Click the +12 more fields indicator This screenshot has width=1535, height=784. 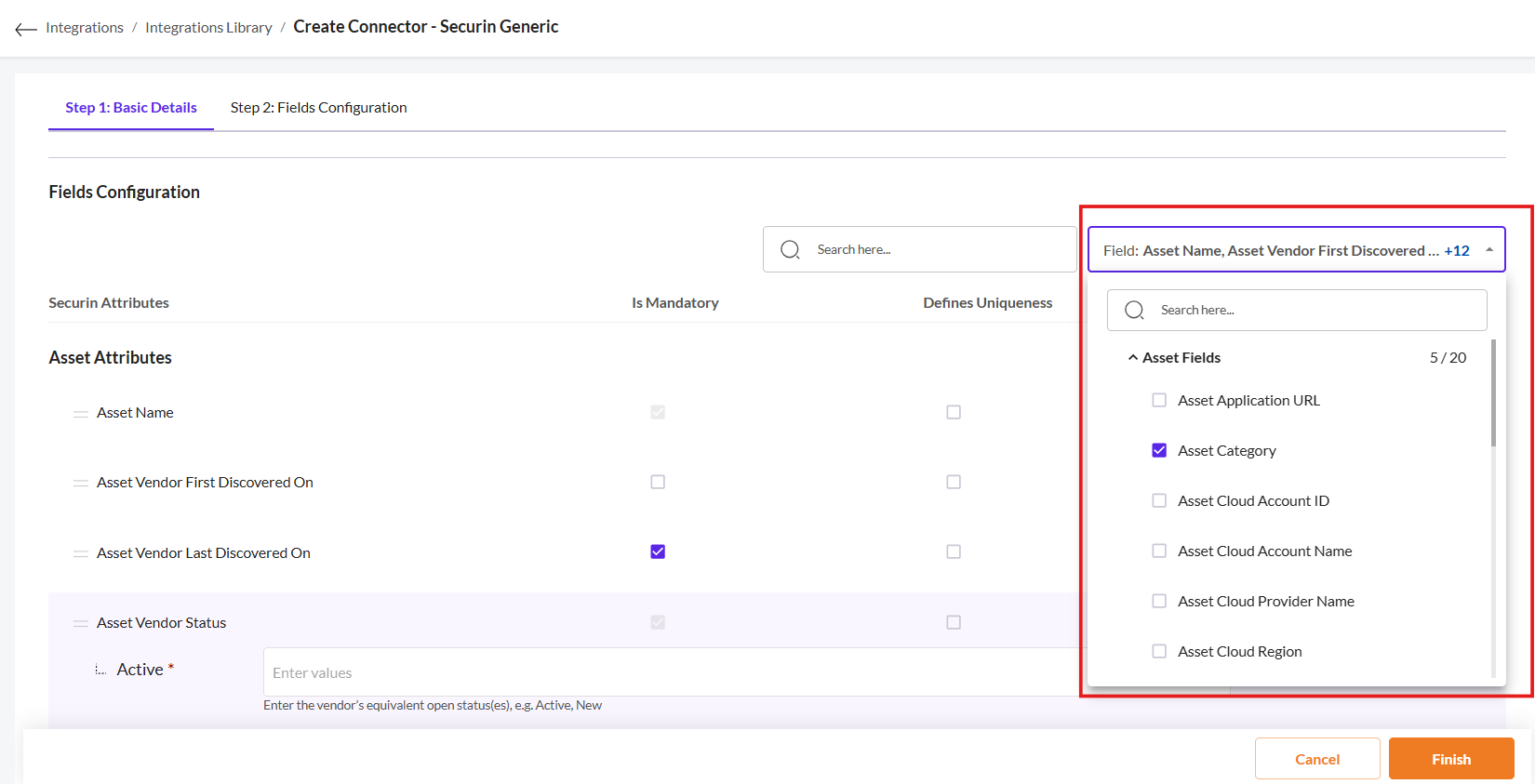1457,250
